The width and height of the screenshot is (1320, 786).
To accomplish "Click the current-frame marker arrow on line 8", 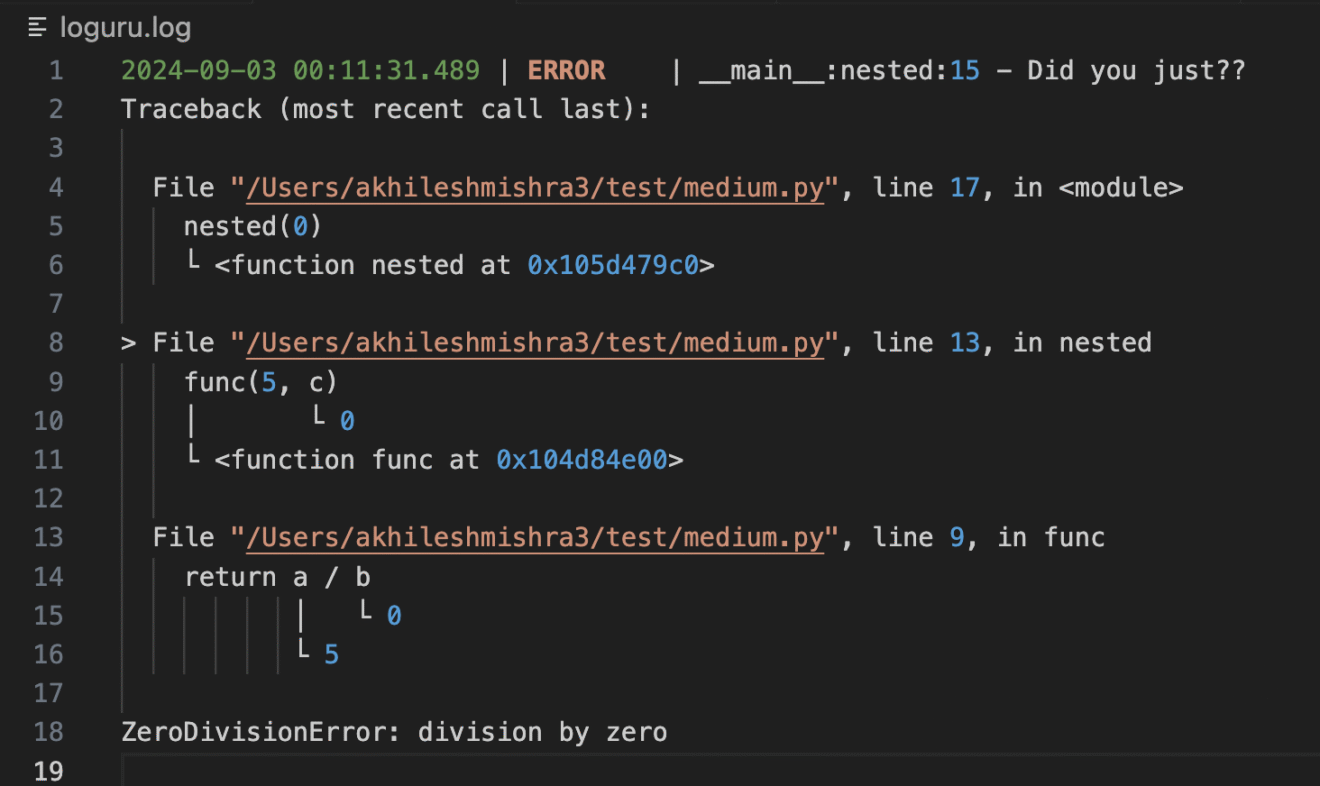I will [127, 342].
